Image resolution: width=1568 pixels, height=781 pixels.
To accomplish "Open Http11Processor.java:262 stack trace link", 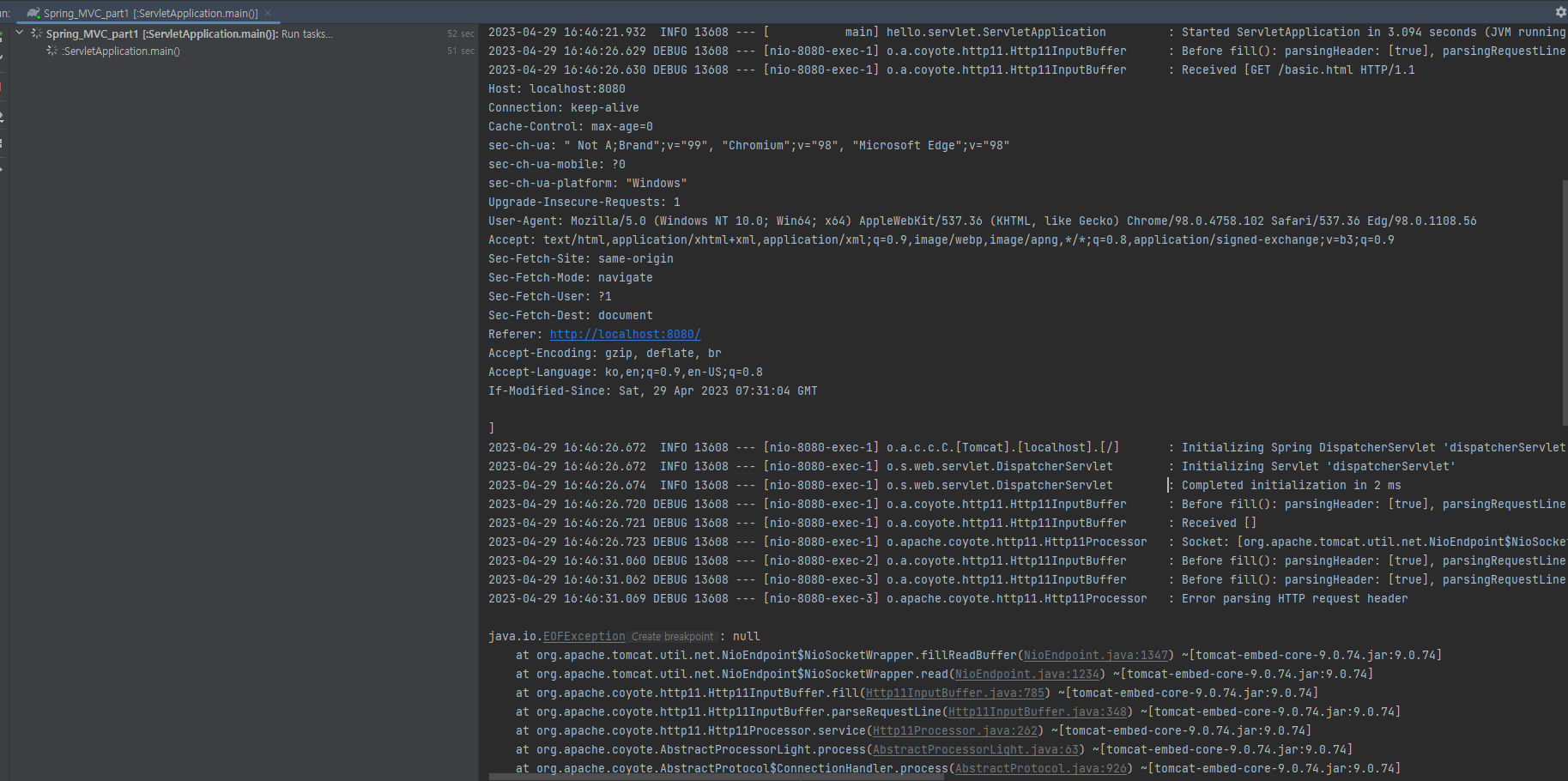I will tap(954, 730).
